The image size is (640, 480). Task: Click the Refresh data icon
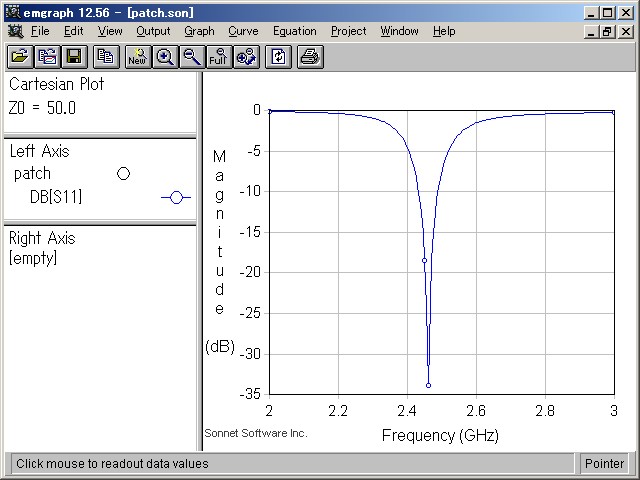[278, 57]
